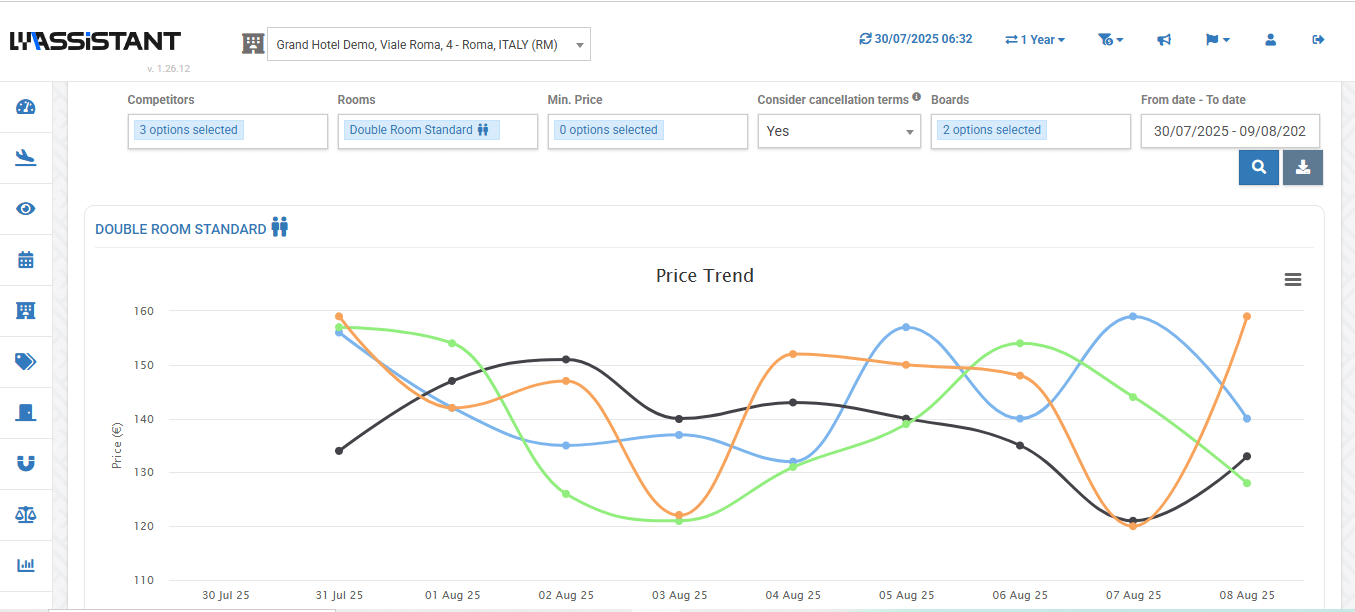Open the price filter funnel menu
The width and height of the screenshot is (1355, 612).
pos(1109,40)
